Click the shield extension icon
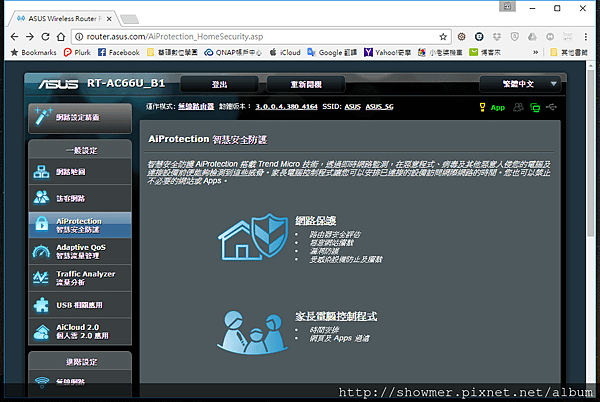This screenshot has height=402, width=600. [515, 37]
